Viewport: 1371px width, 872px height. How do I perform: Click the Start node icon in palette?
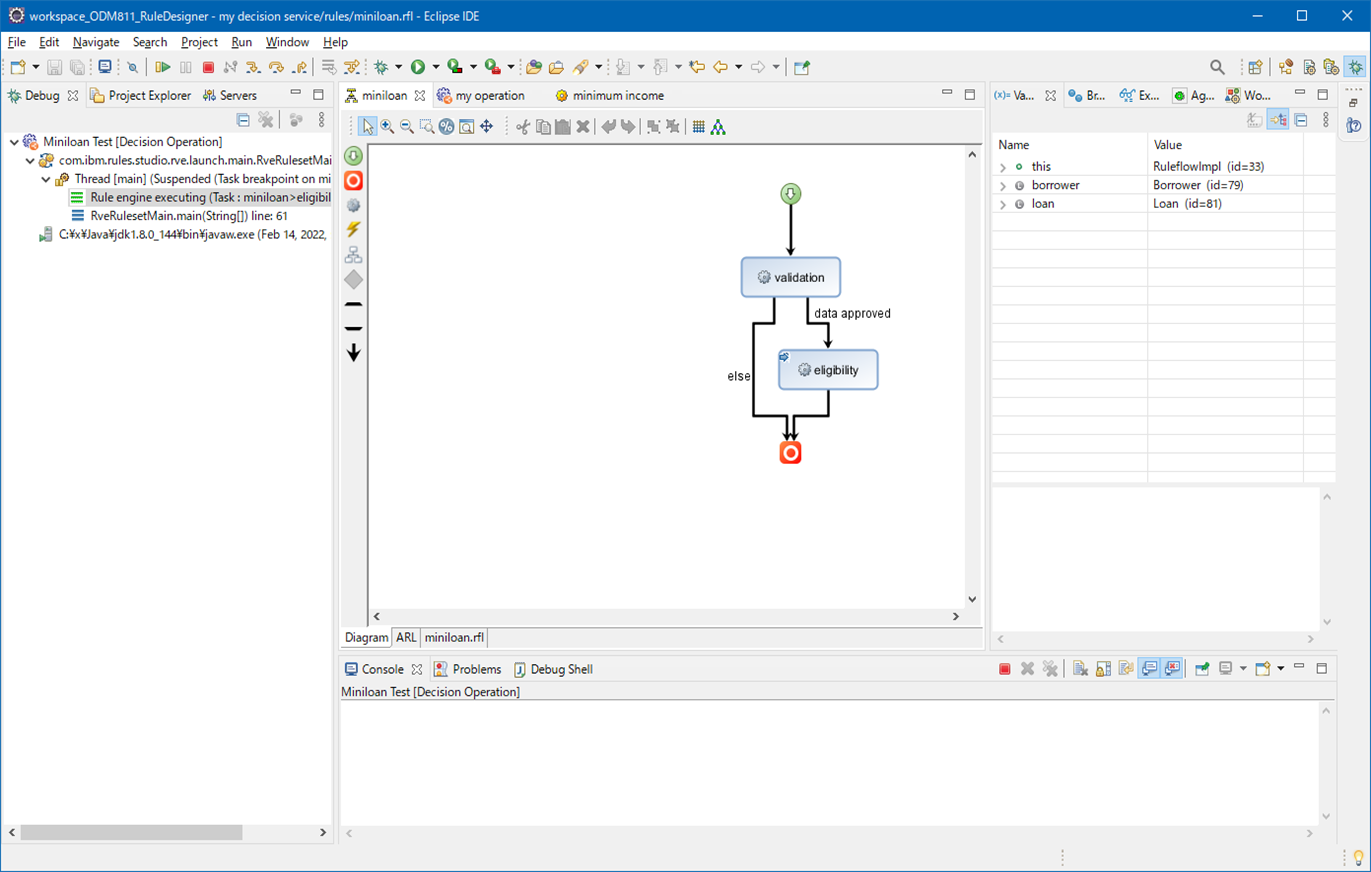353,156
